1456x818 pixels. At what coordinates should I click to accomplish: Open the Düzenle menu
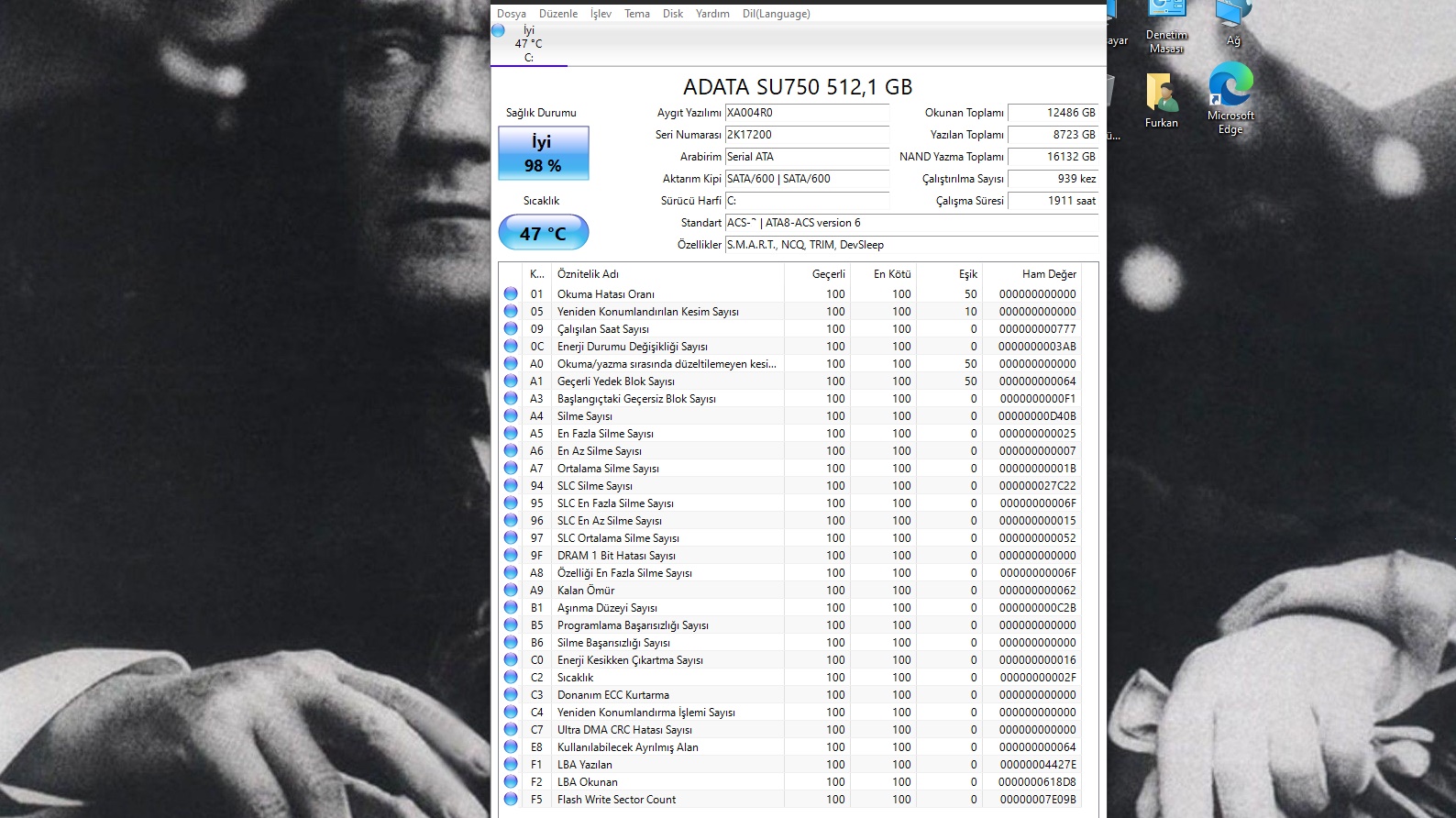pos(558,14)
